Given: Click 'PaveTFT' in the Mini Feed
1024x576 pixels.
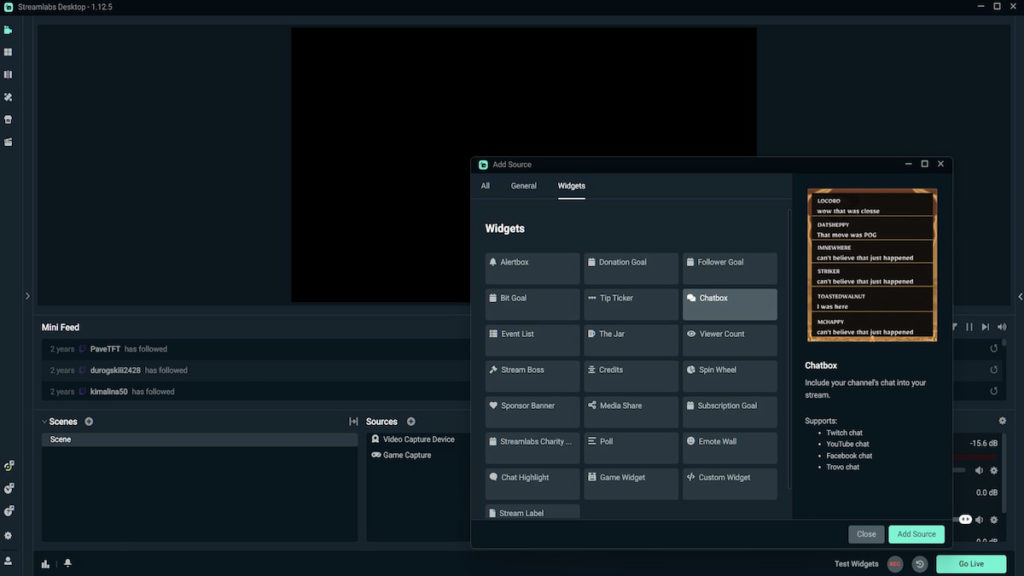Looking at the screenshot, I should click(104, 349).
